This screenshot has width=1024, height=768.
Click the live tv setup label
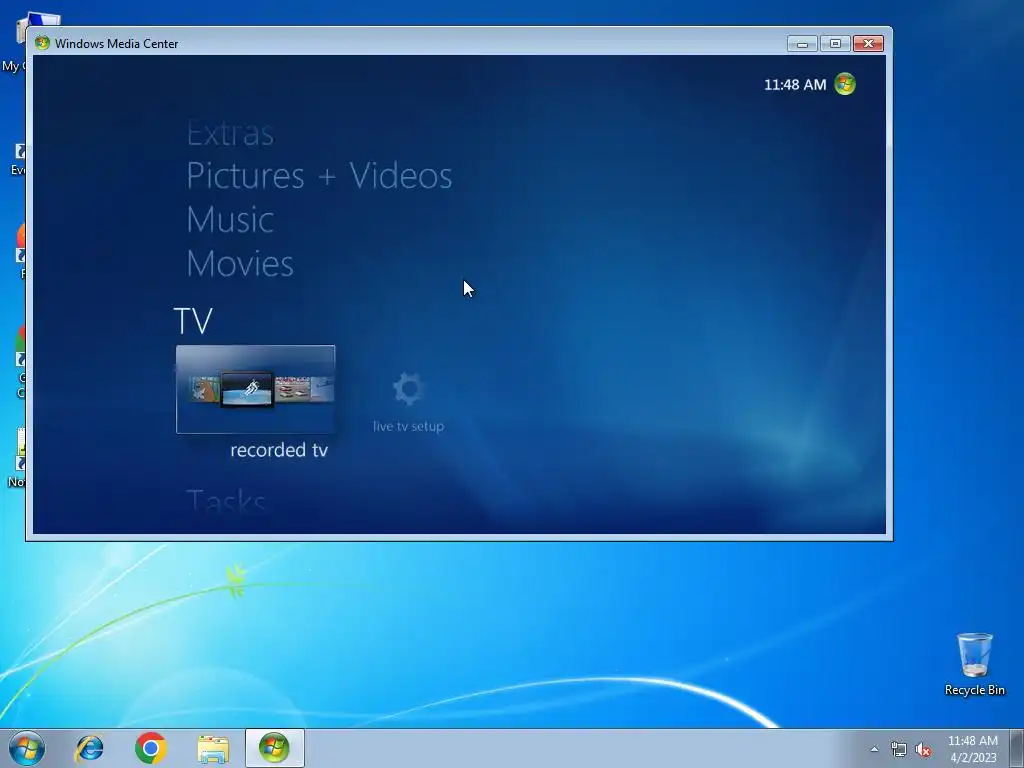click(x=409, y=426)
